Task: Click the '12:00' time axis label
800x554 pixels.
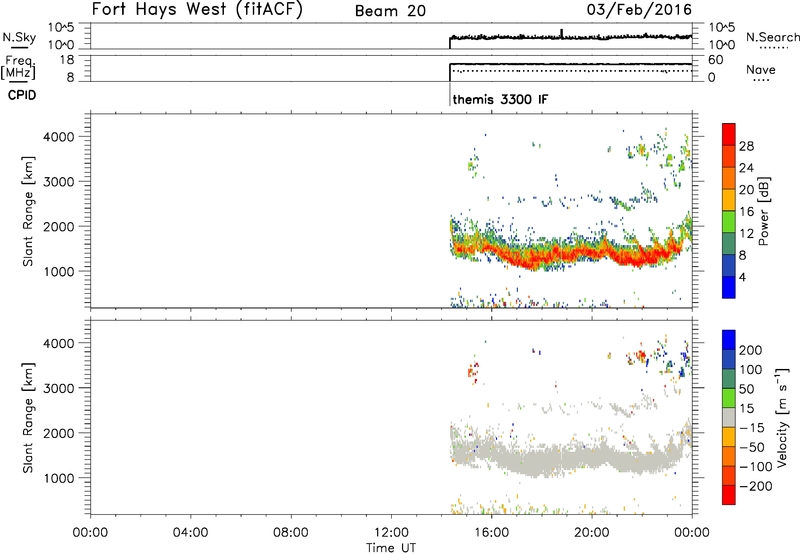Action: tap(391, 533)
